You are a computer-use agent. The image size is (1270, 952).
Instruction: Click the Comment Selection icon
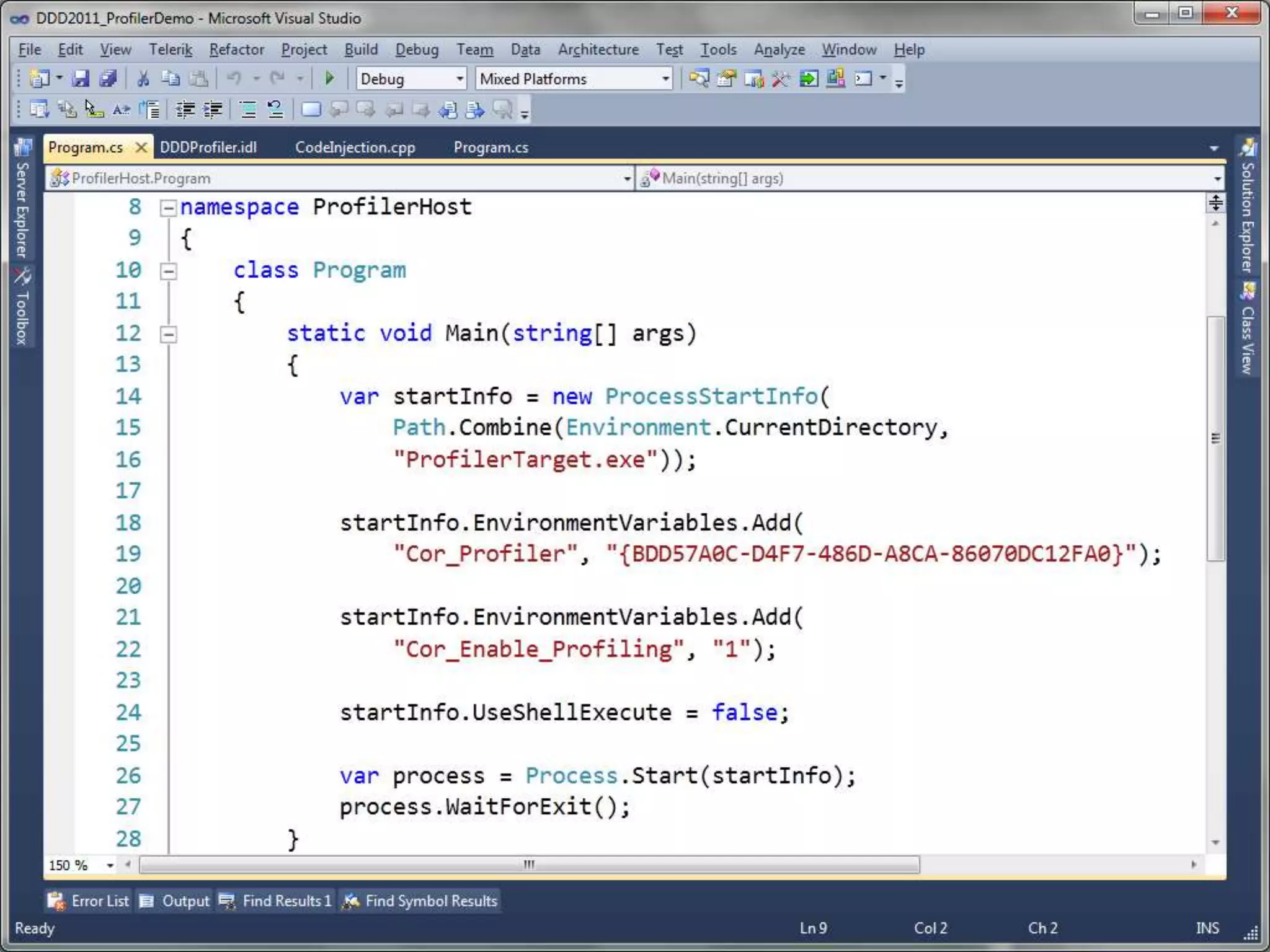point(248,110)
